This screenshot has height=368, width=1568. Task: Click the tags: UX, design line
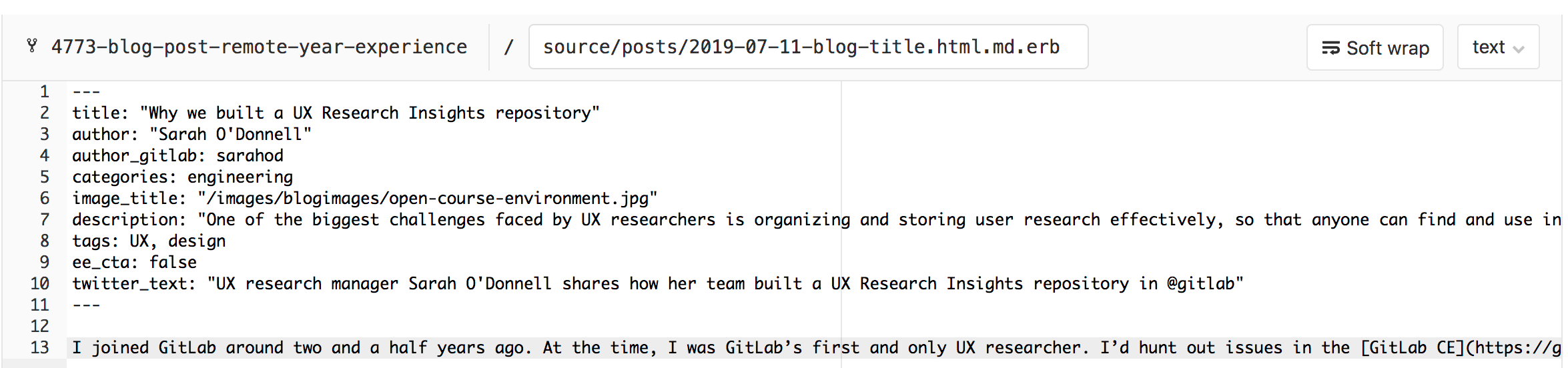[x=149, y=241]
